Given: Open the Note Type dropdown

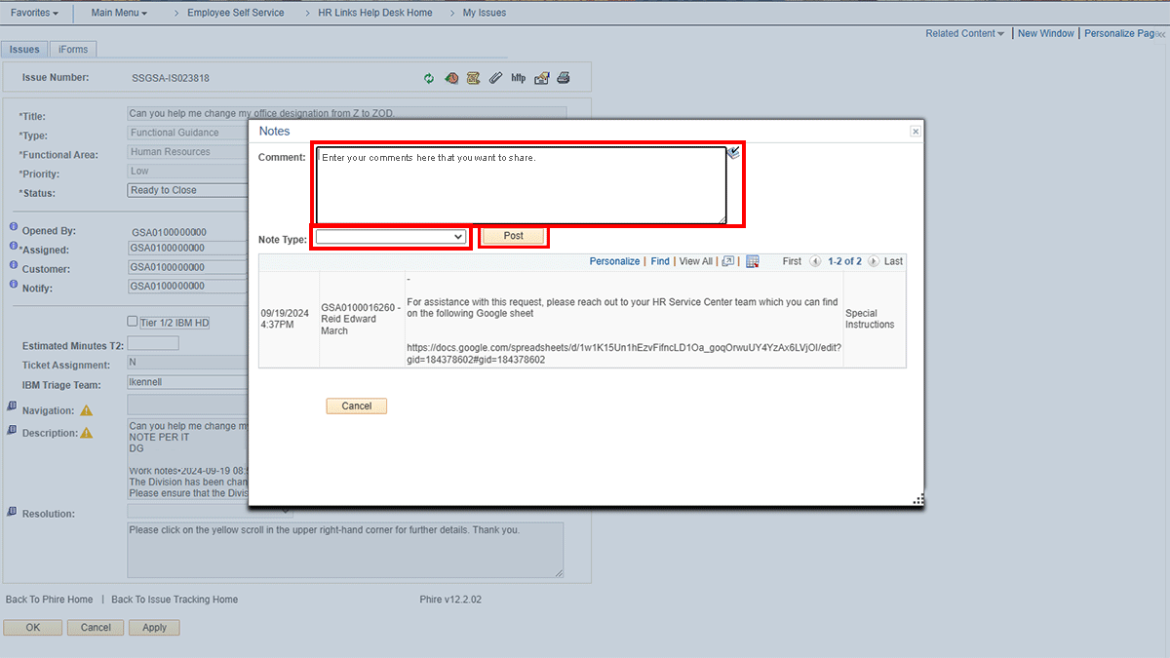Looking at the screenshot, I should point(390,237).
